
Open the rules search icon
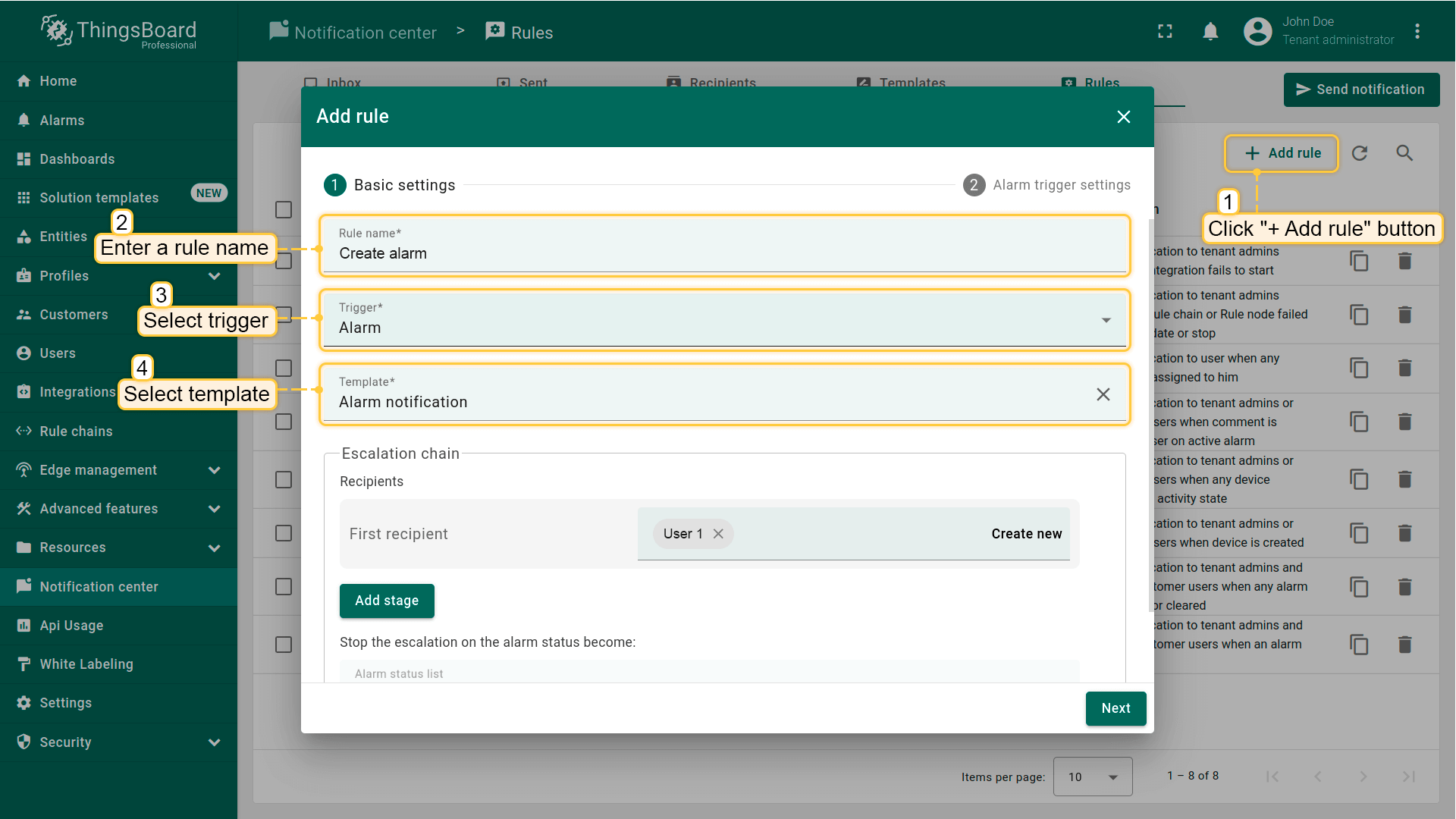1404,153
